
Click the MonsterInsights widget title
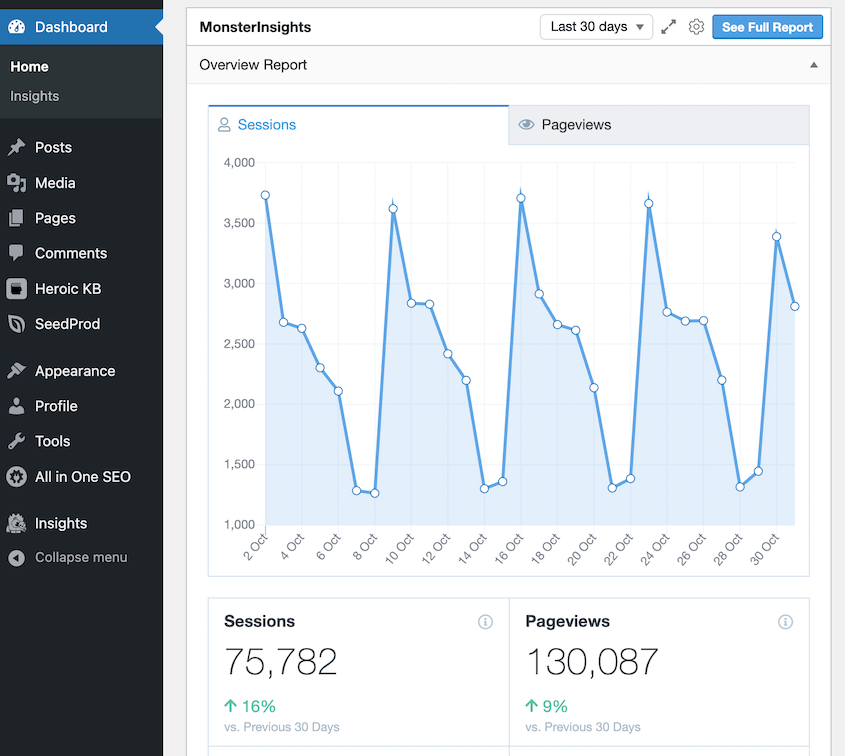255,27
